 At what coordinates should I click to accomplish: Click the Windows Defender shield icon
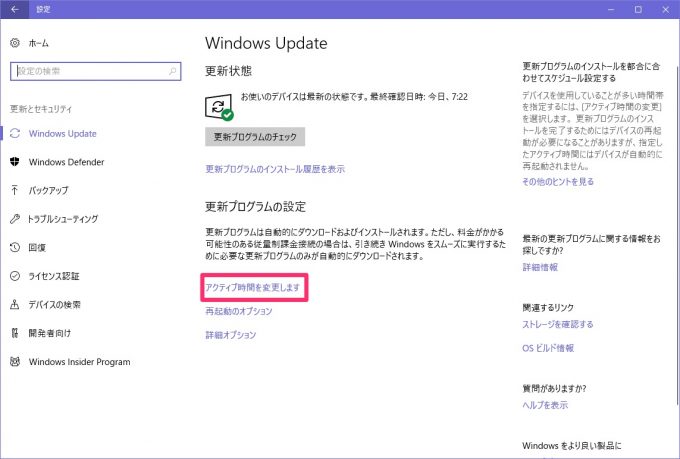coord(15,162)
